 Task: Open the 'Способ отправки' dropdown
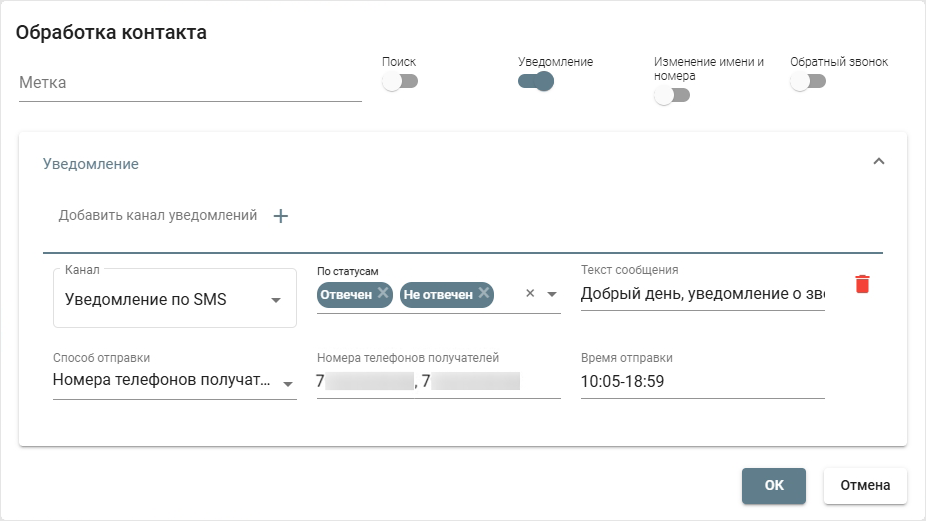coord(175,381)
